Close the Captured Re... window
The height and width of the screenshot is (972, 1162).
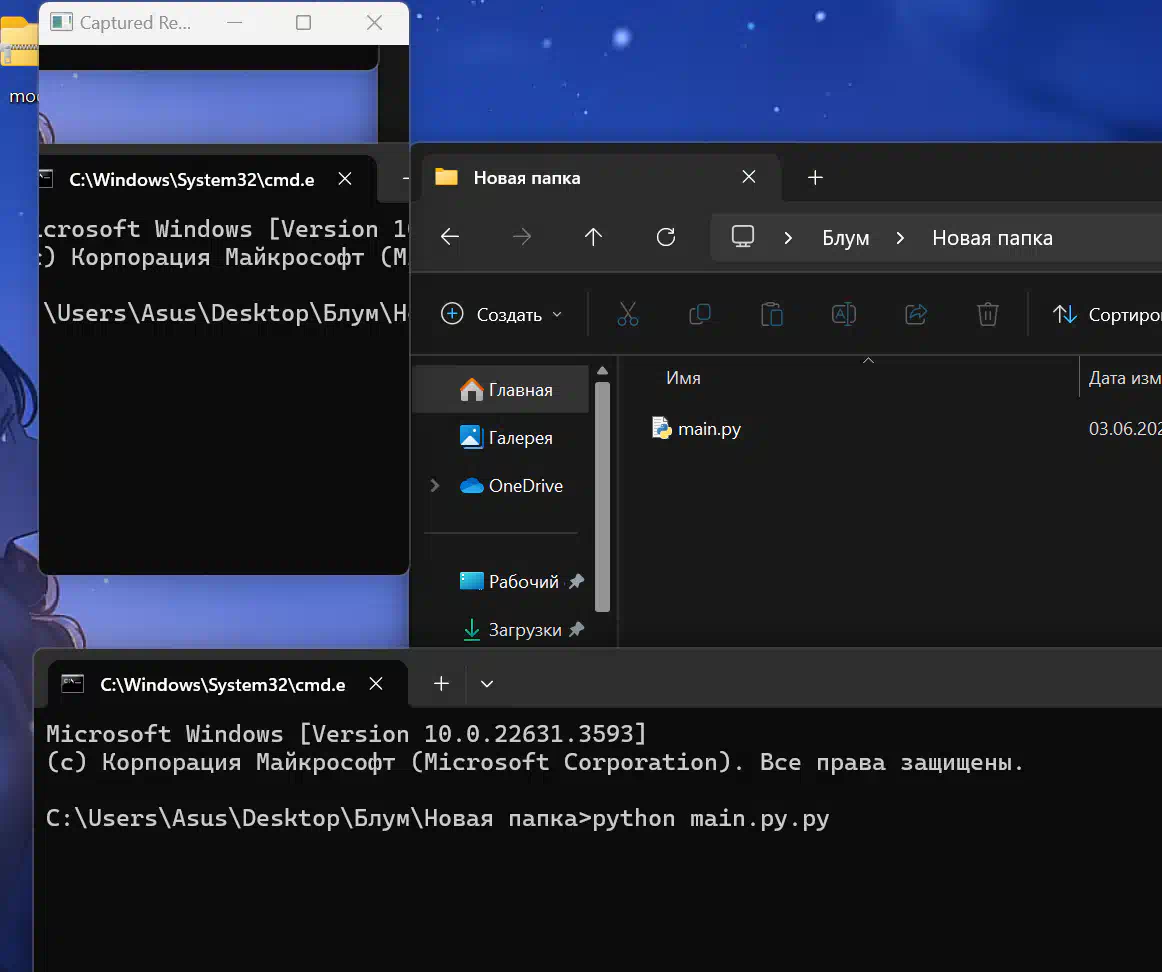374,23
